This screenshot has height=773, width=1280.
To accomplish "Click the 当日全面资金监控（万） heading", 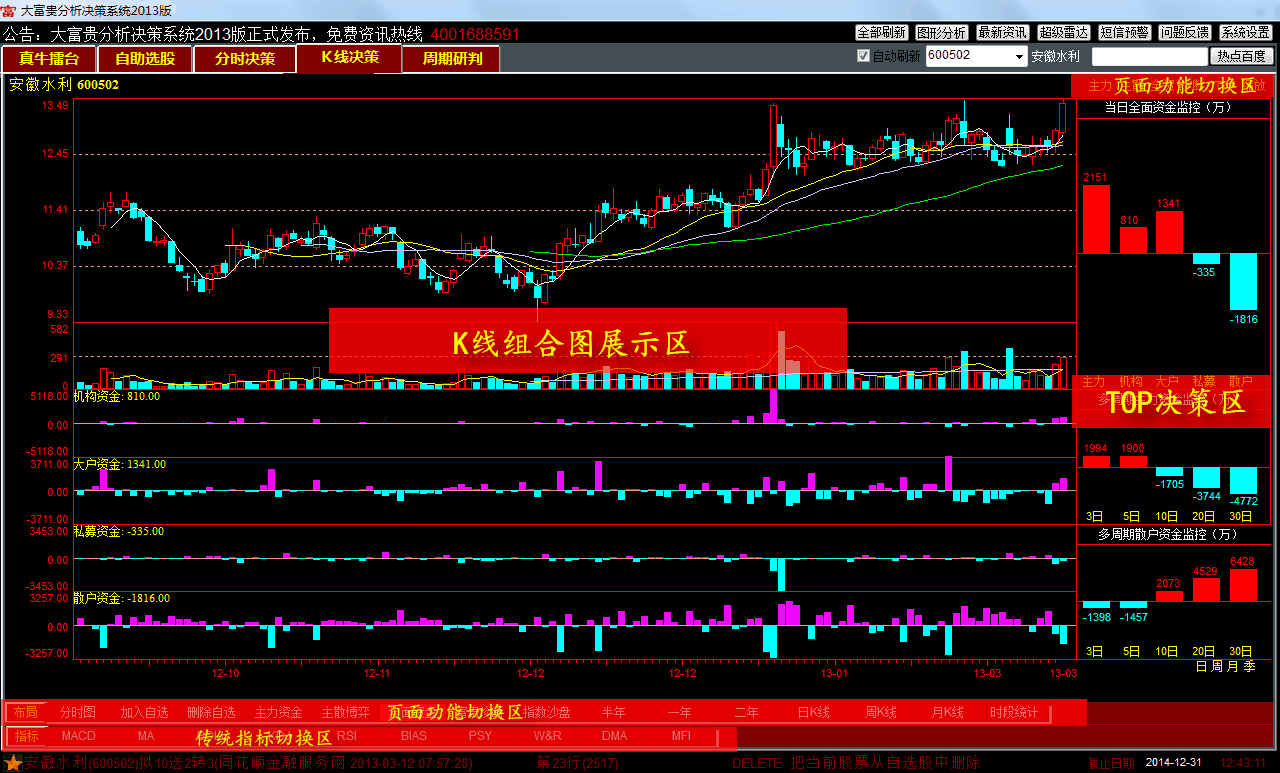I will pyautogui.click(x=1168, y=108).
